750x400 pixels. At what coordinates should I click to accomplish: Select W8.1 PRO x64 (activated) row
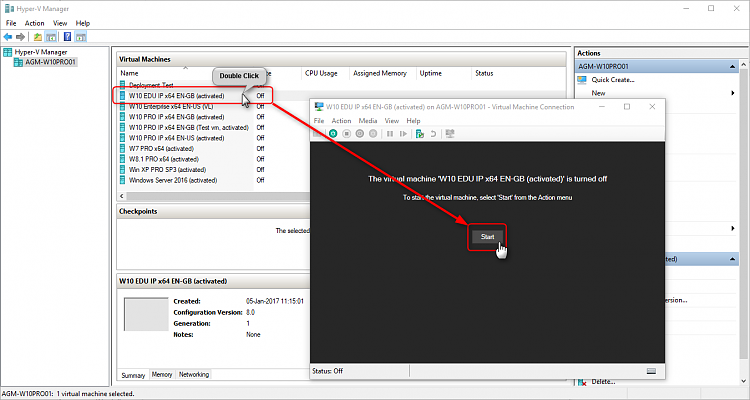click(164, 159)
